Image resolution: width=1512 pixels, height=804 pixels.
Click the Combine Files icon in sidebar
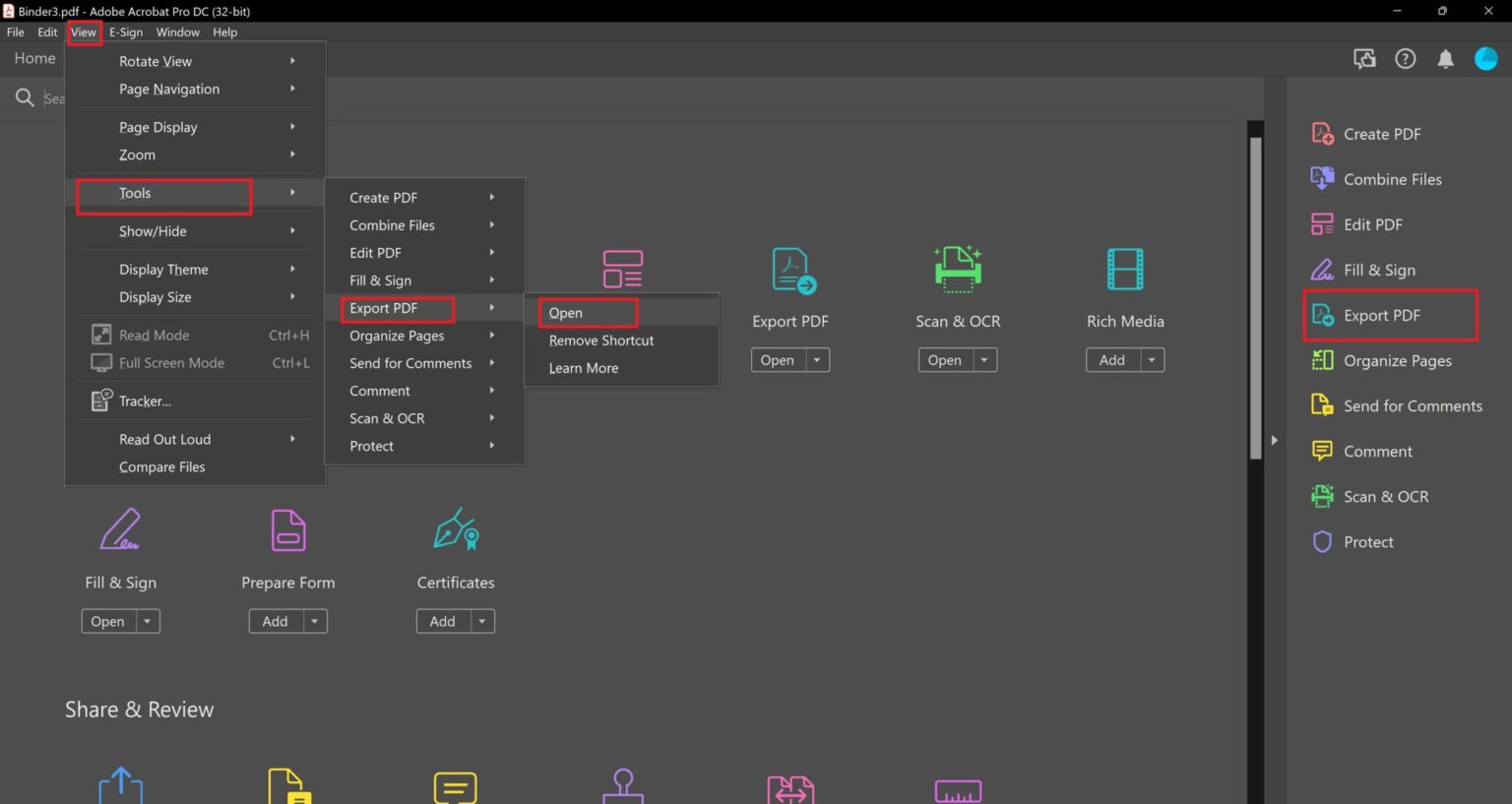tap(1322, 179)
